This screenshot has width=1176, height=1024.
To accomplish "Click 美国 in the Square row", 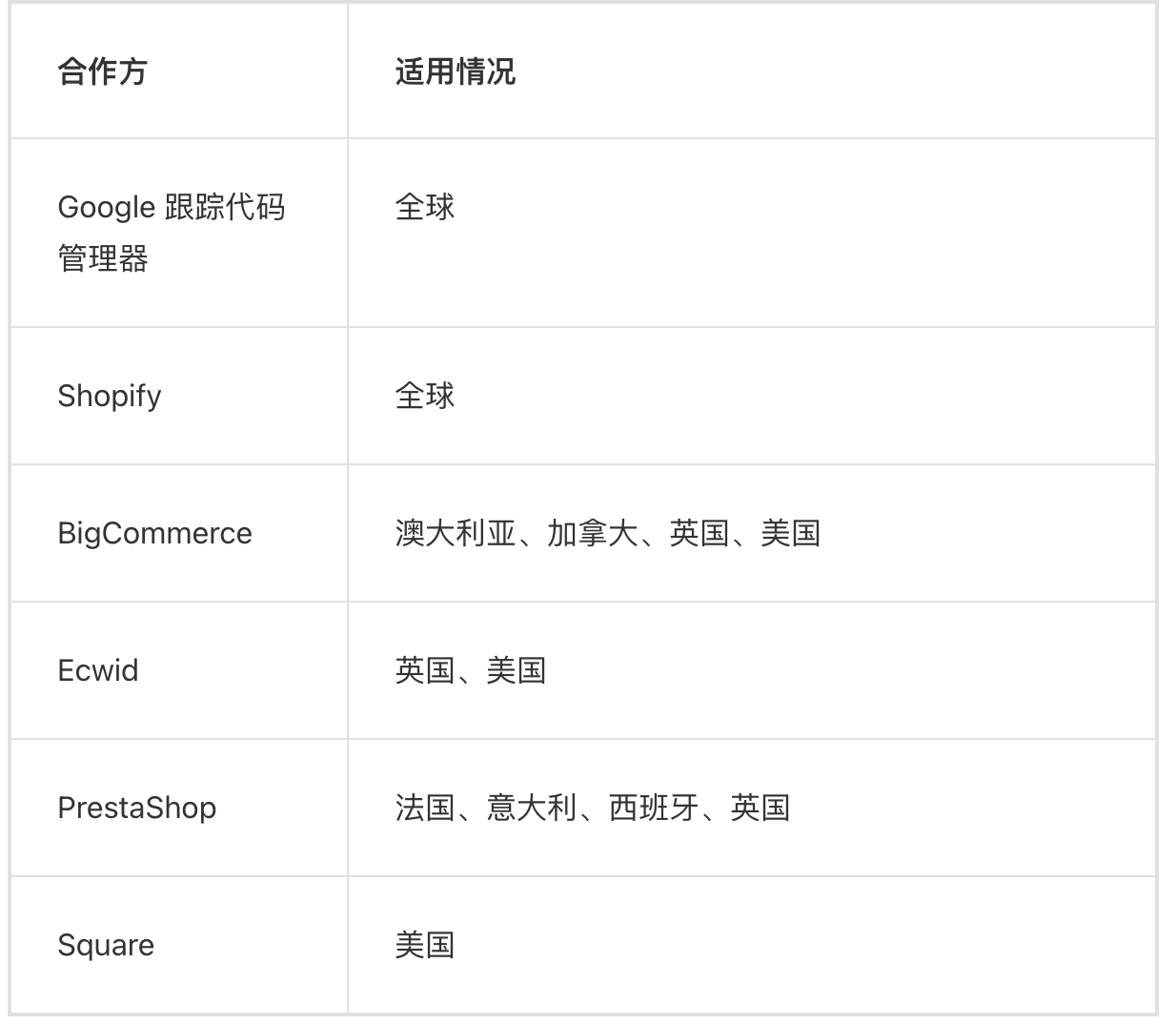I will 425,945.
